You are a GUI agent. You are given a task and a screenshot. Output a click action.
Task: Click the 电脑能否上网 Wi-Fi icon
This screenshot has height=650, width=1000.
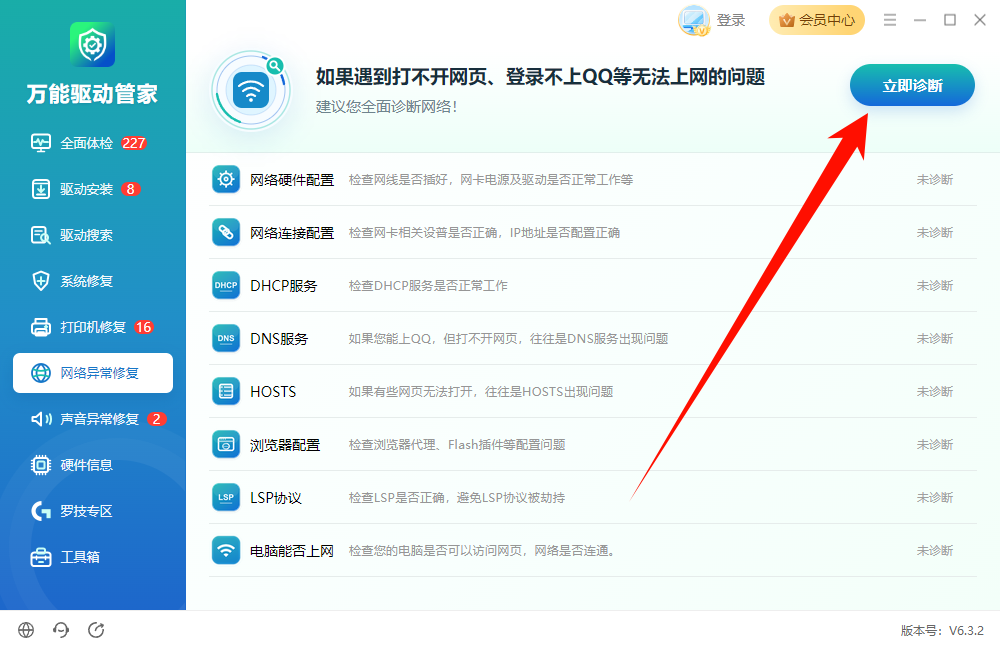(x=226, y=550)
